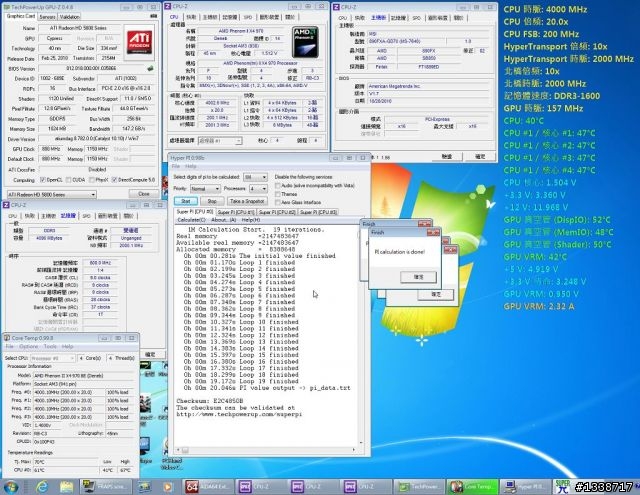Click the confirm button in the dialog behind the front Finish dialog

point(436,295)
